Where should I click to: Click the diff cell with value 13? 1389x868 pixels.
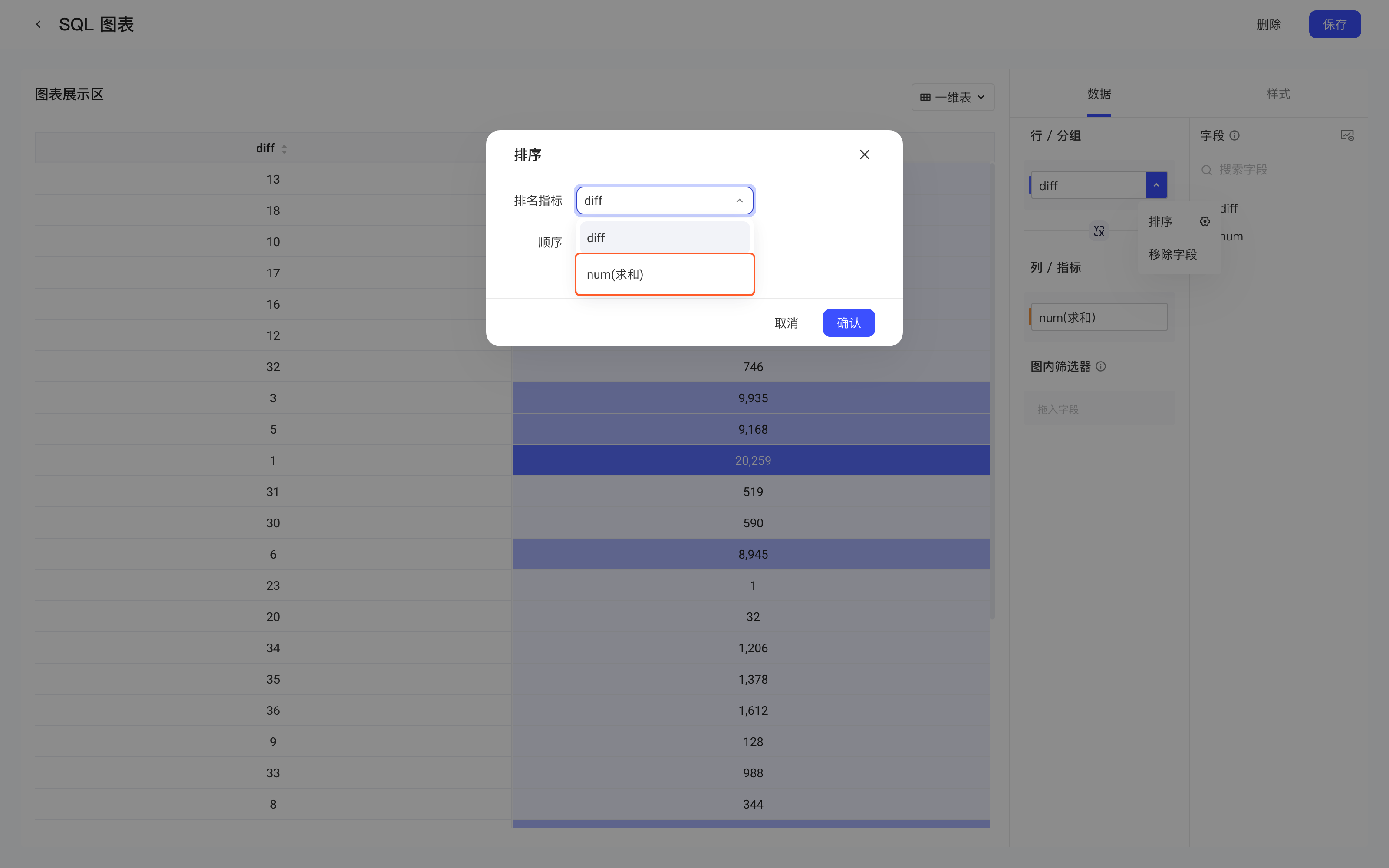(273, 179)
